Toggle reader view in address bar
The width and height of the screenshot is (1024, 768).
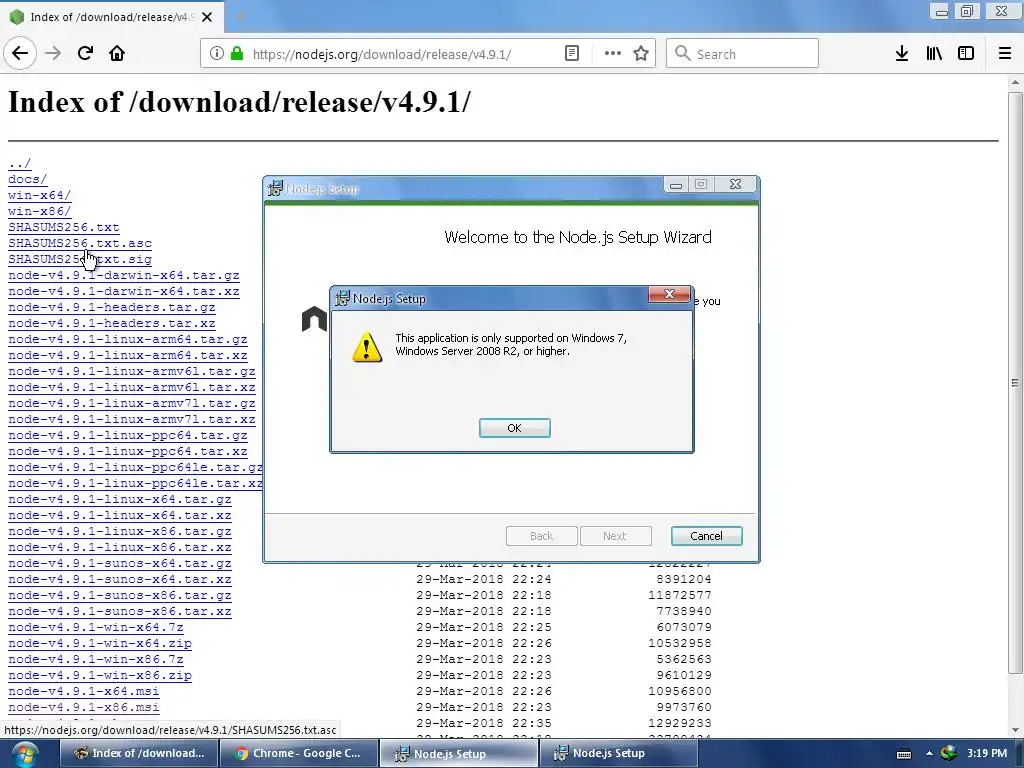pos(572,54)
